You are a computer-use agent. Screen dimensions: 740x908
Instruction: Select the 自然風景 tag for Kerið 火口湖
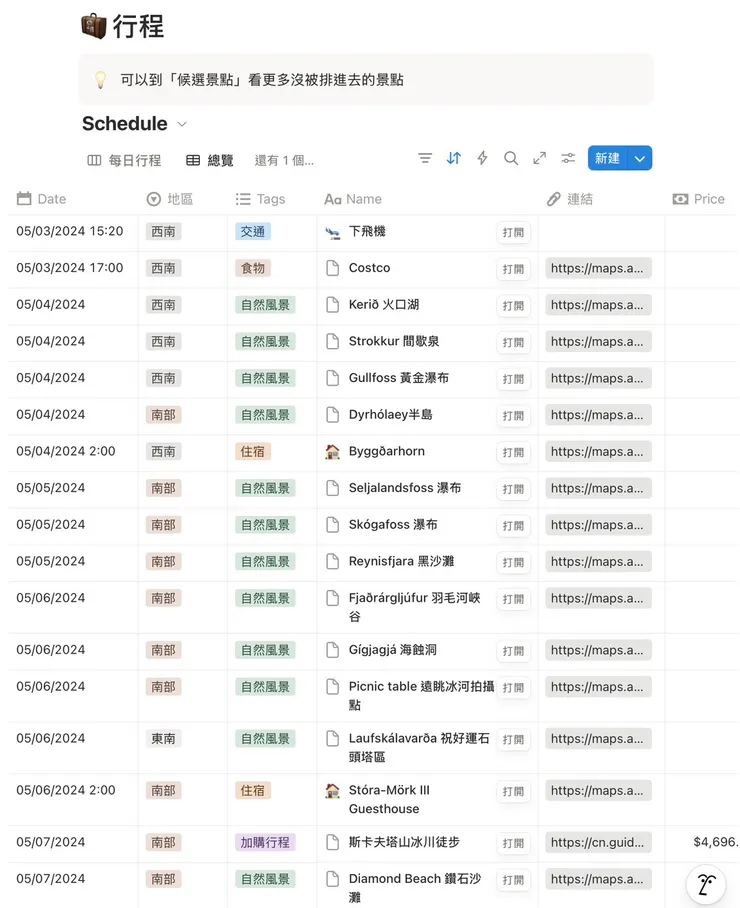(x=265, y=305)
